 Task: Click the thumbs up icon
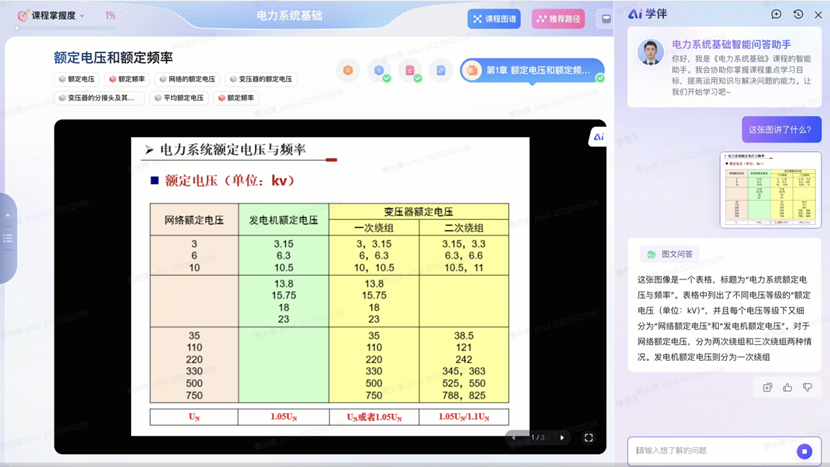(787, 387)
